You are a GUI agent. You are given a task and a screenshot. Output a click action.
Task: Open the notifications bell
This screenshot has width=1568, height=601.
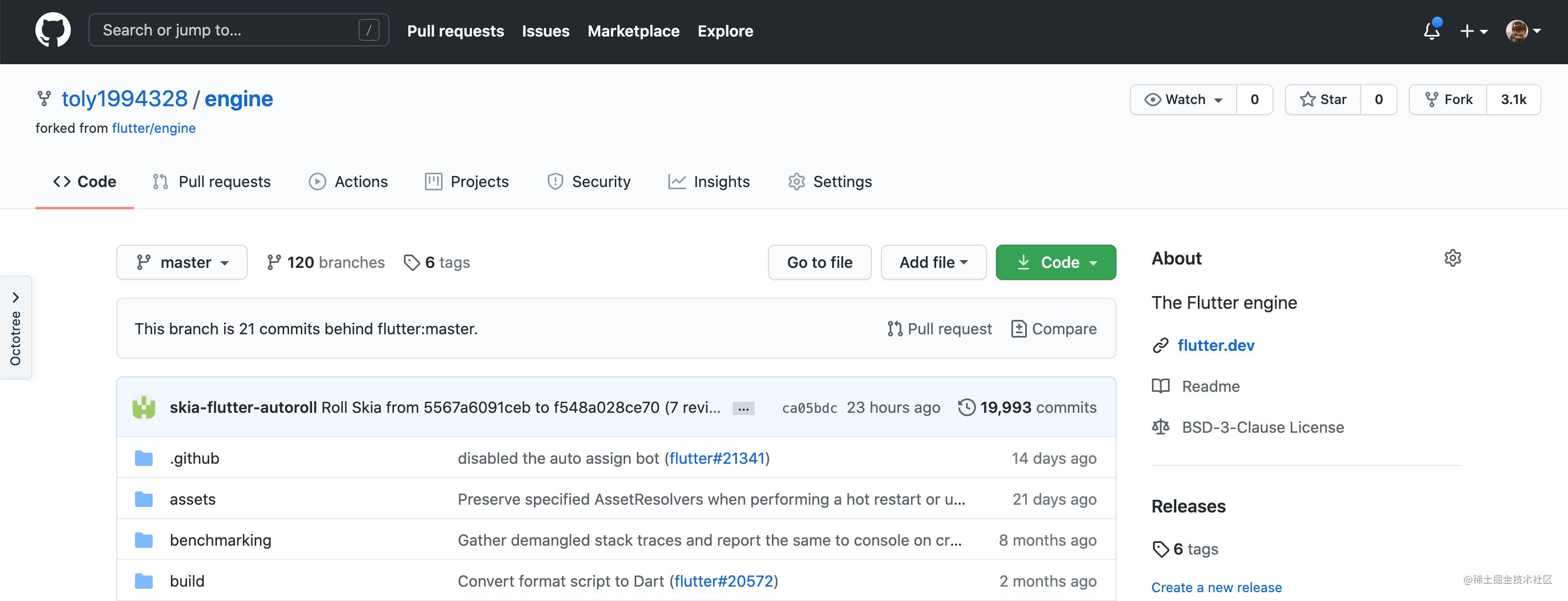(x=1432, y=30)
